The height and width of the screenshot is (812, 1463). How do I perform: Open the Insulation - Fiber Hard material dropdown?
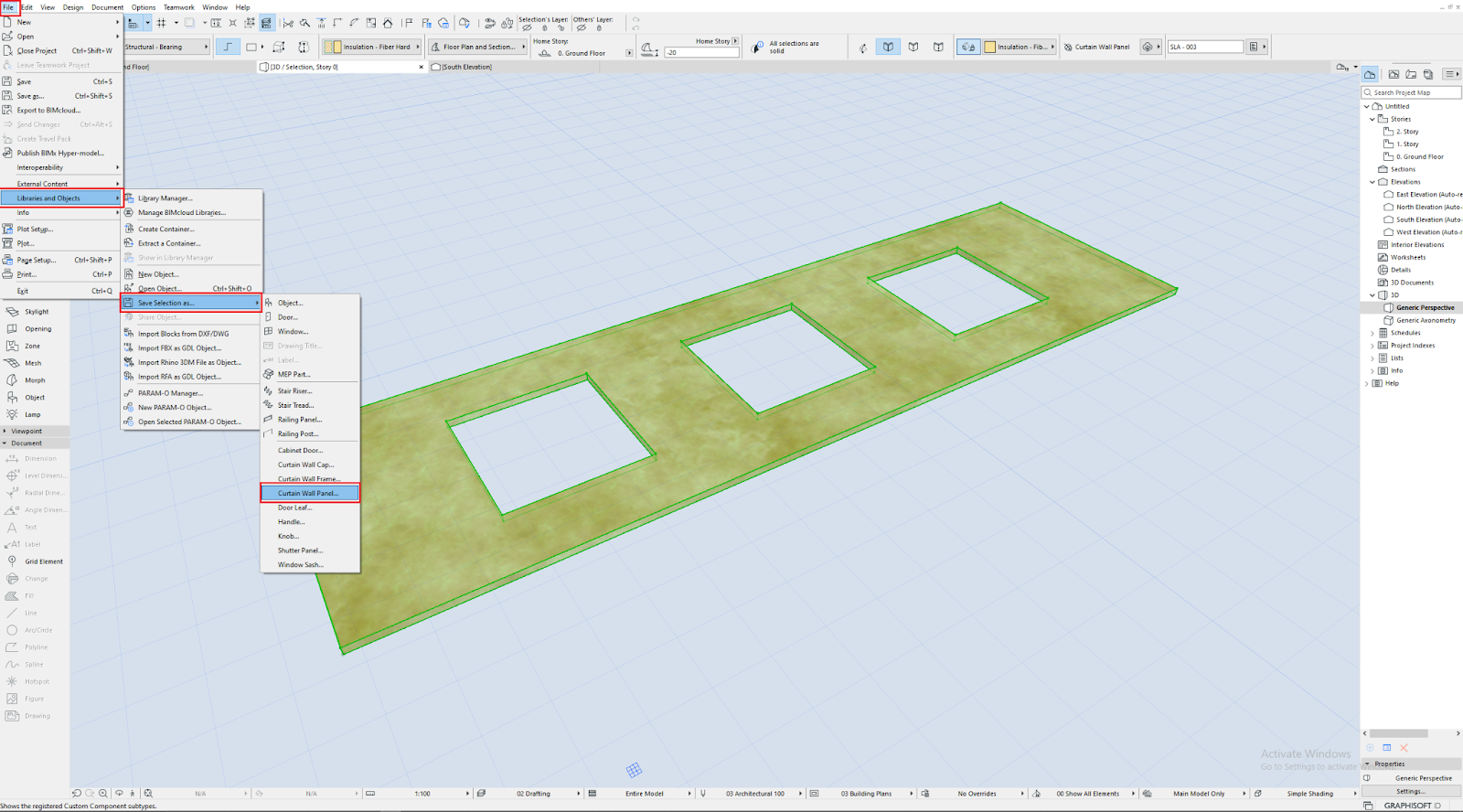point(372,47)
